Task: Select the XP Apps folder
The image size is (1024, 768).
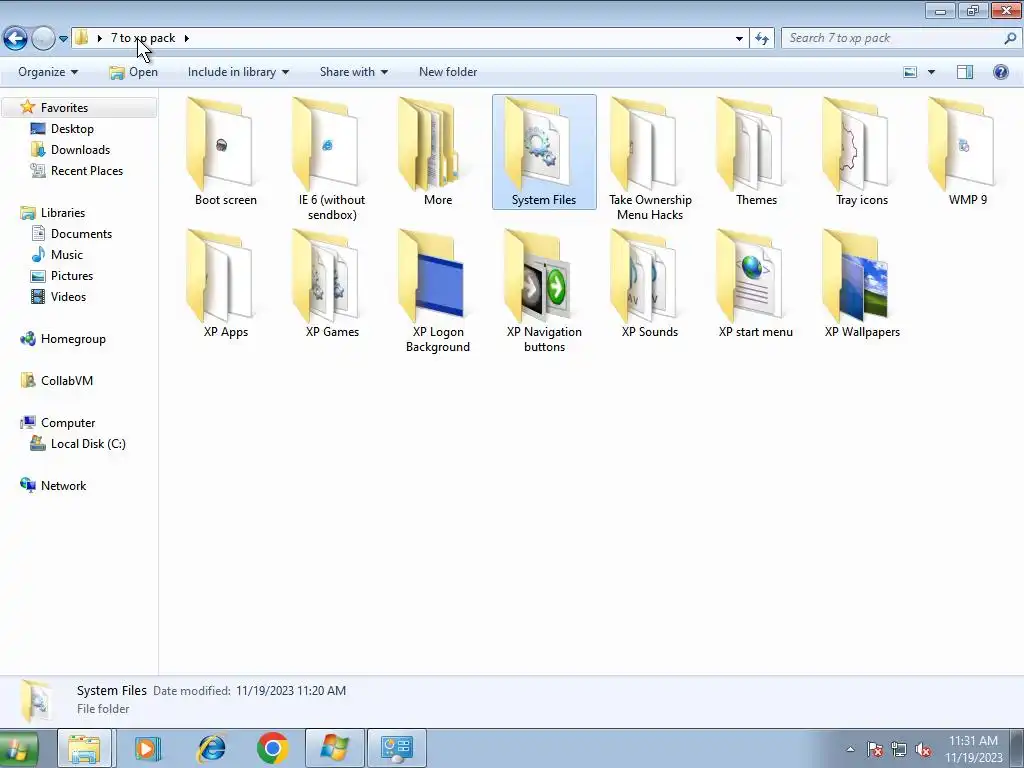Action: (225, 283)
